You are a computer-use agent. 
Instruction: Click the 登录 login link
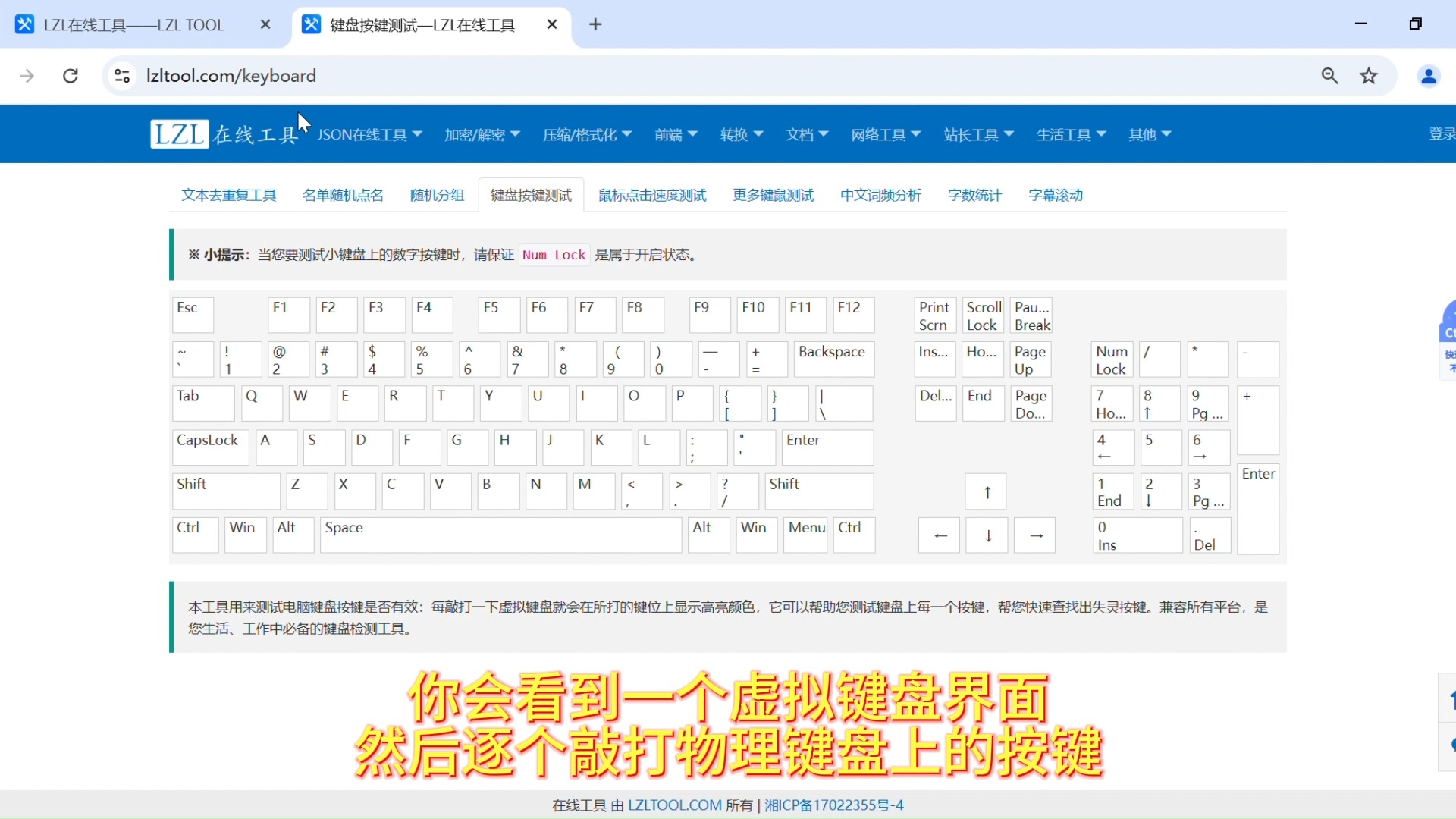click(1442, 134)
